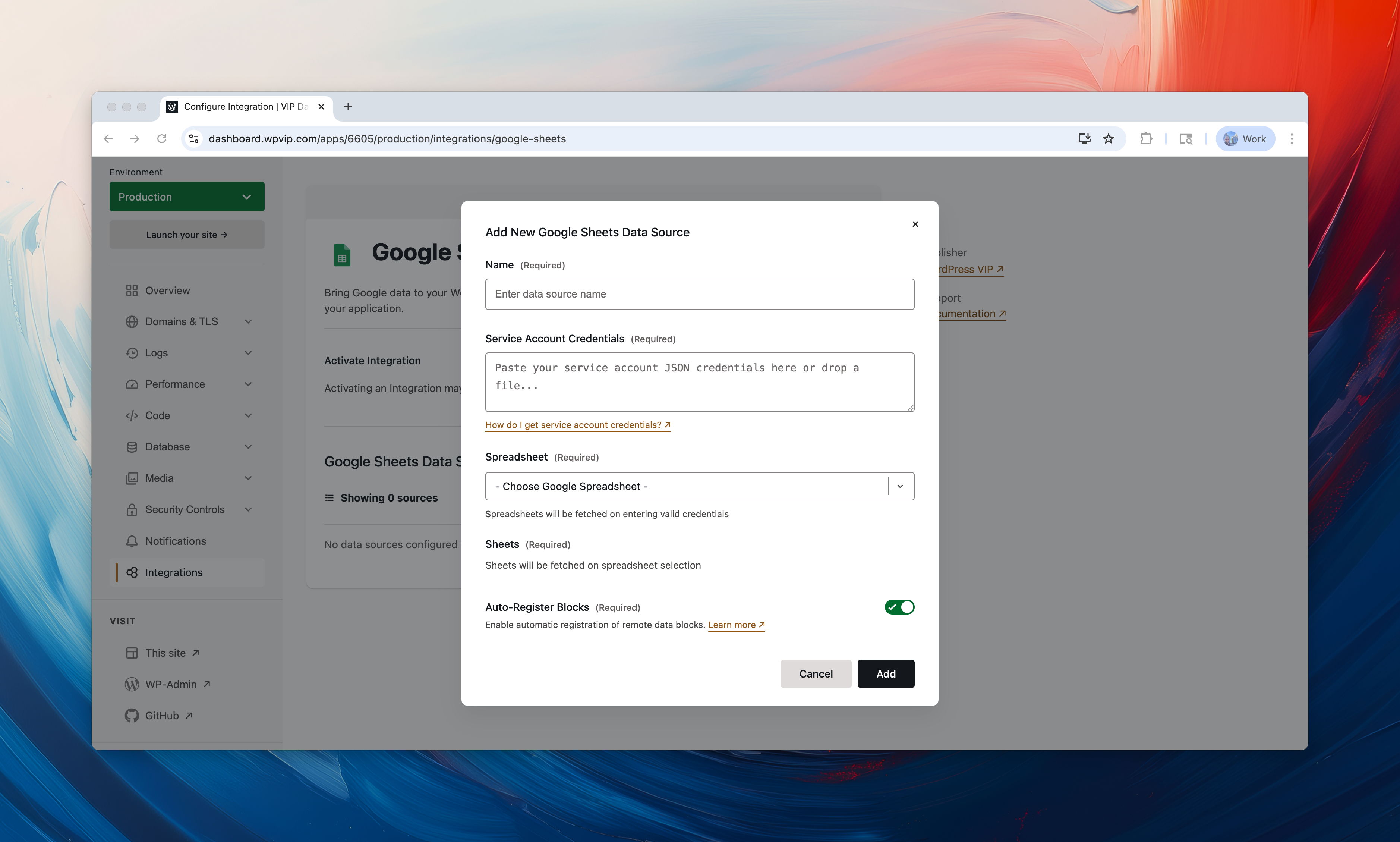This screenshot has height=842, width=1400.
Task: Expand the Security Controls chevron
Action: 248,509
